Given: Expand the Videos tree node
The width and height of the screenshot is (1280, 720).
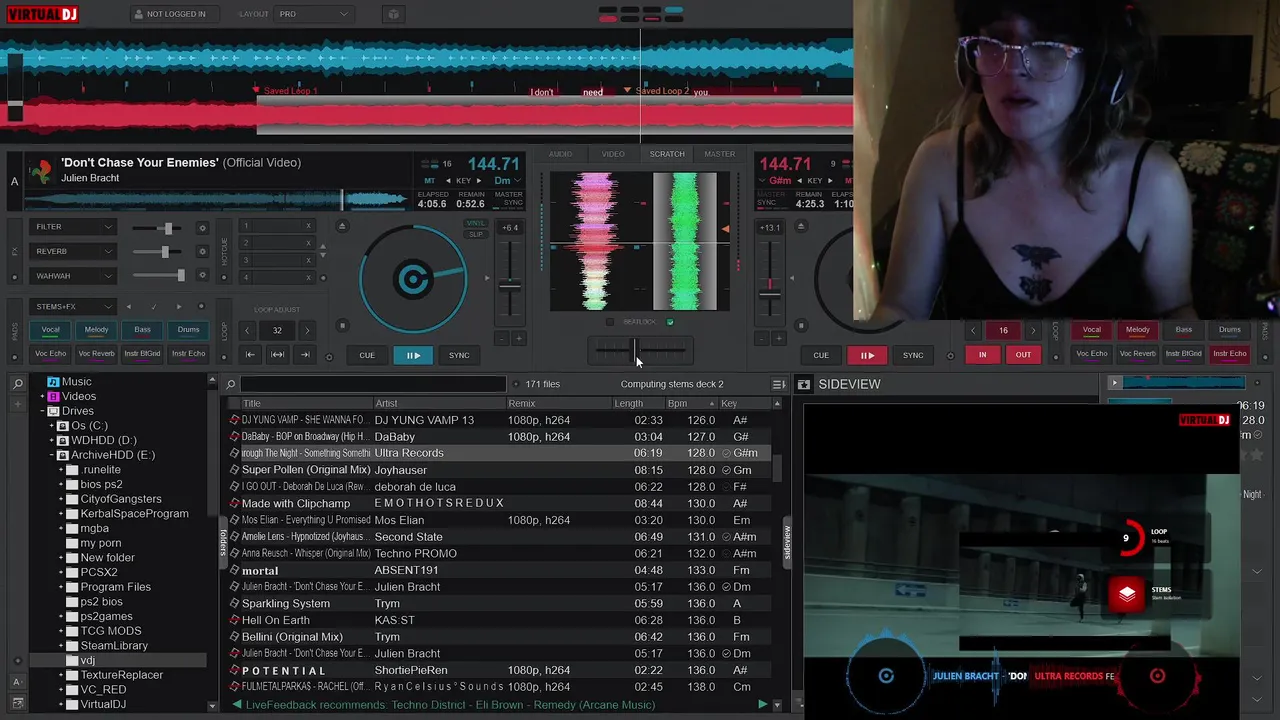Looking at the screenshot, I should point(40,396).
